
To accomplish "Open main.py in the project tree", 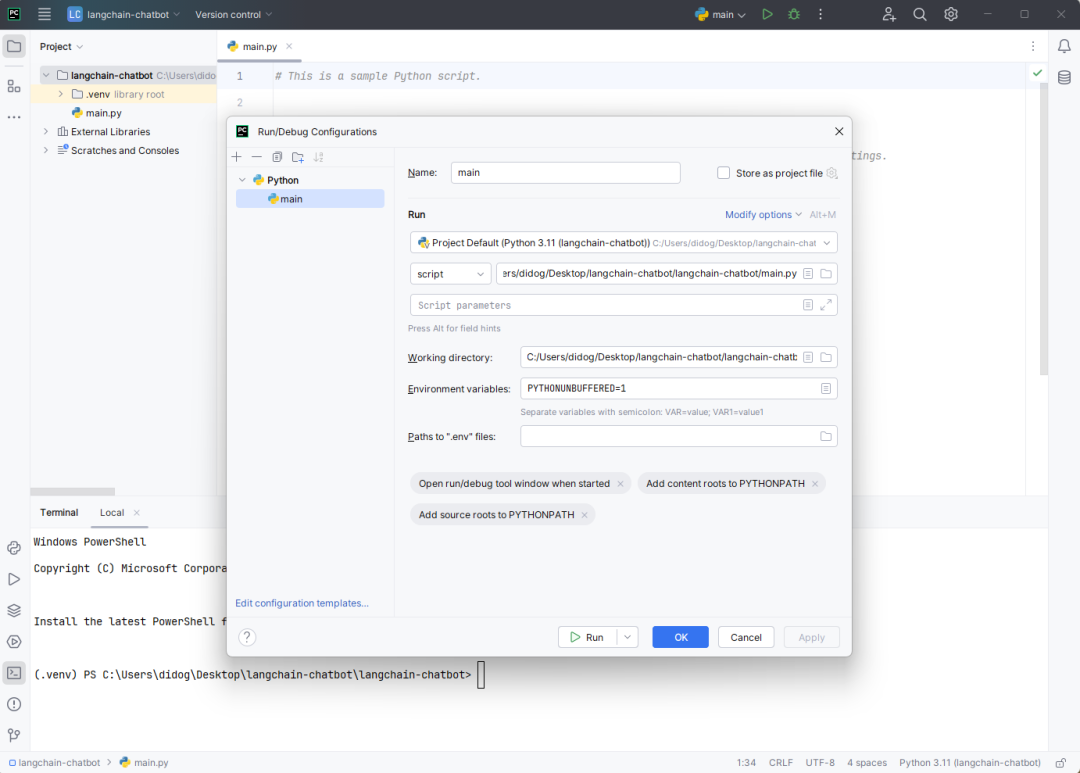I will (x=103, y=113).
